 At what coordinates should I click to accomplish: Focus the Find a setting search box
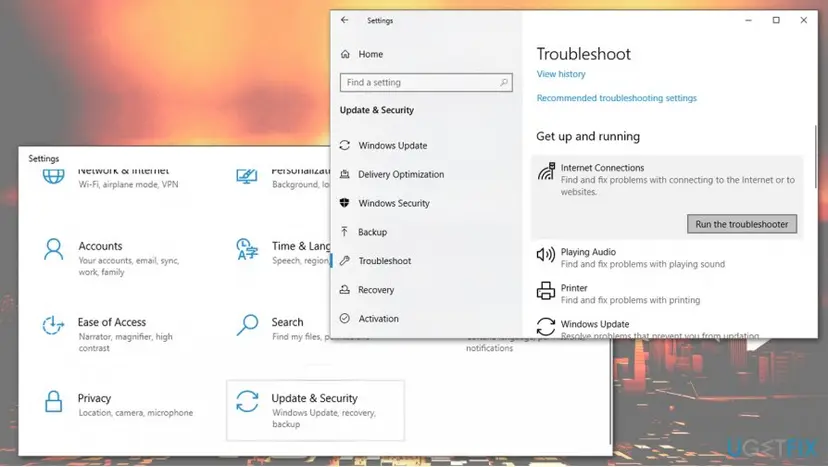point(426,82)
